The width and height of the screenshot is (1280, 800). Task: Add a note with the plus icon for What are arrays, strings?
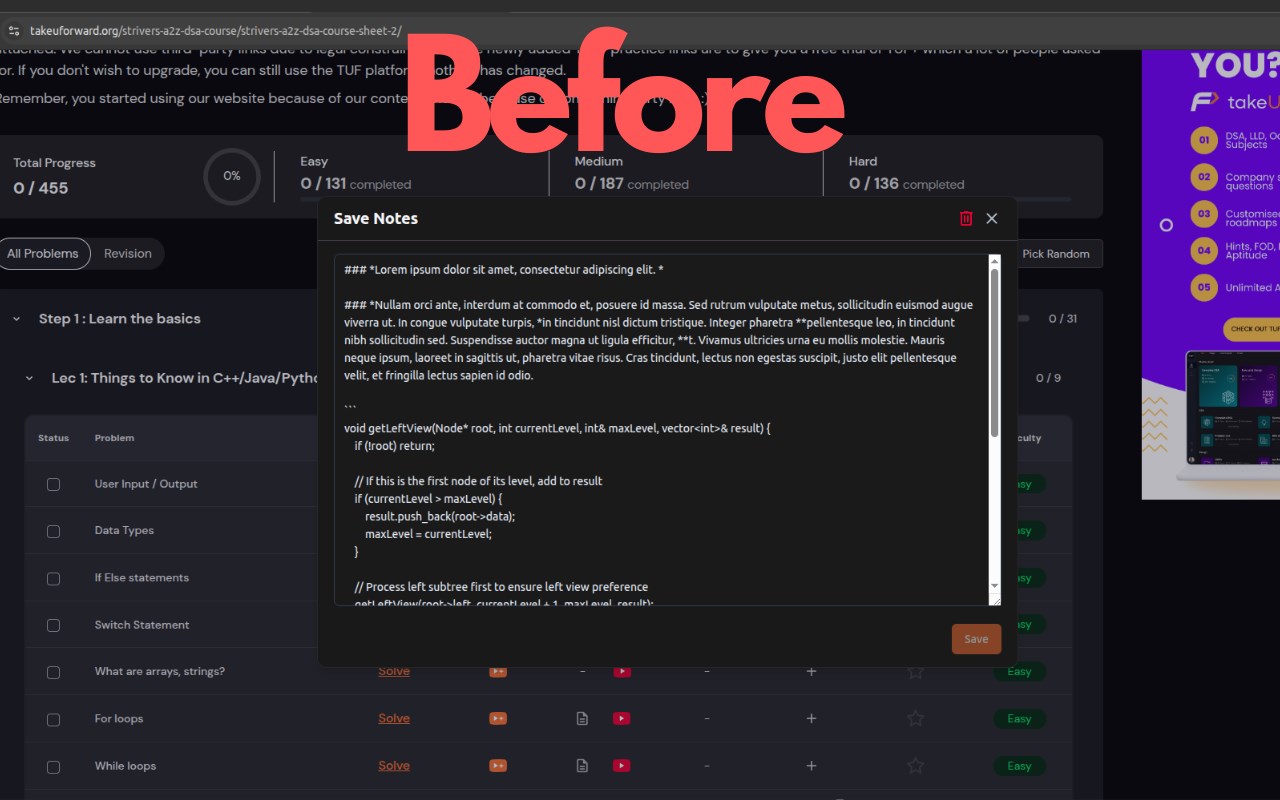point(811,671)
